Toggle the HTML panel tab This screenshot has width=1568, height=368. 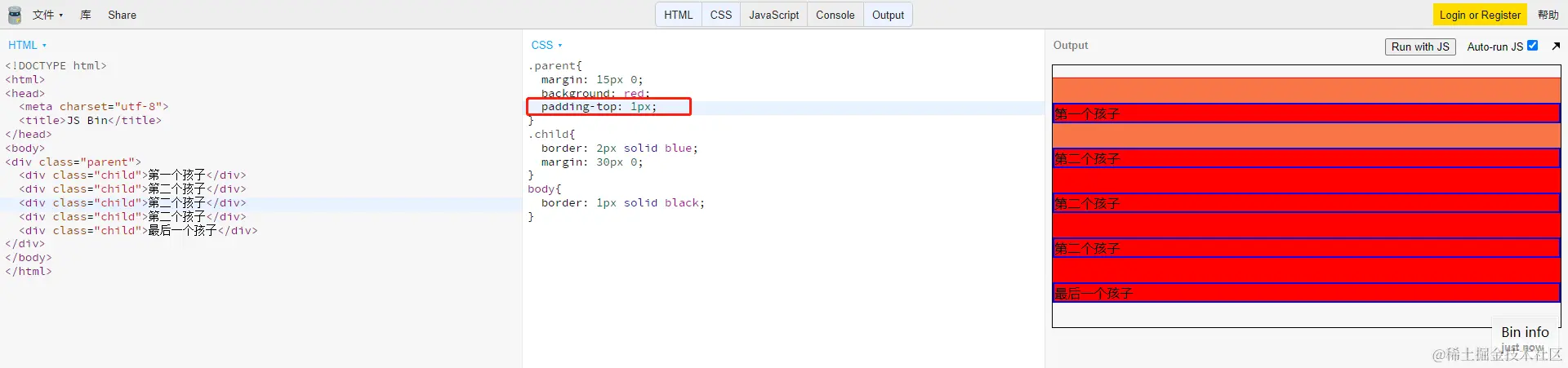tap(678, 15)
